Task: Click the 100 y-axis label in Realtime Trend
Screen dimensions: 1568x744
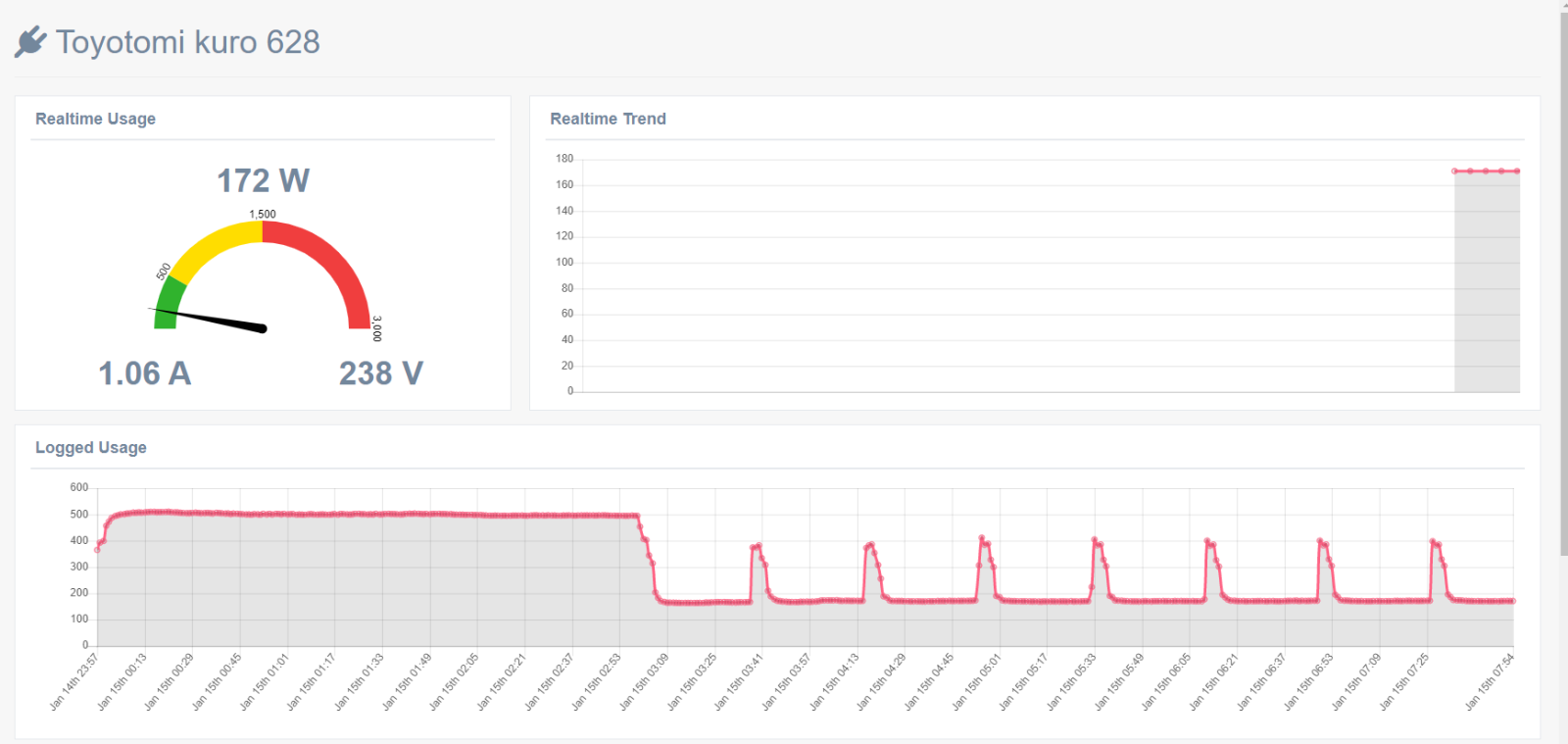Action: click(x=564, y=263)
